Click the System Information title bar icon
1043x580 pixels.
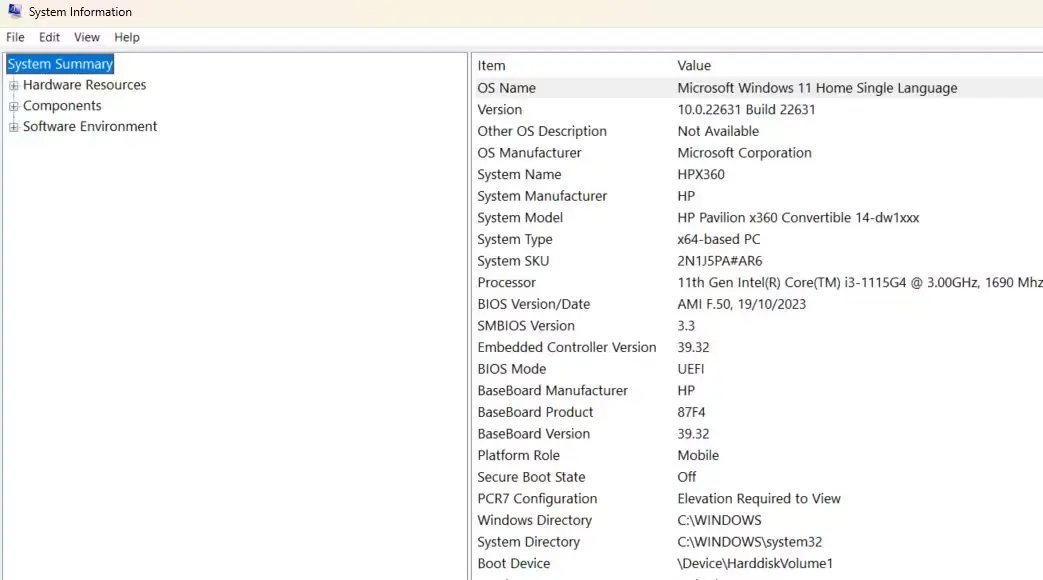(x=14, y=11)
